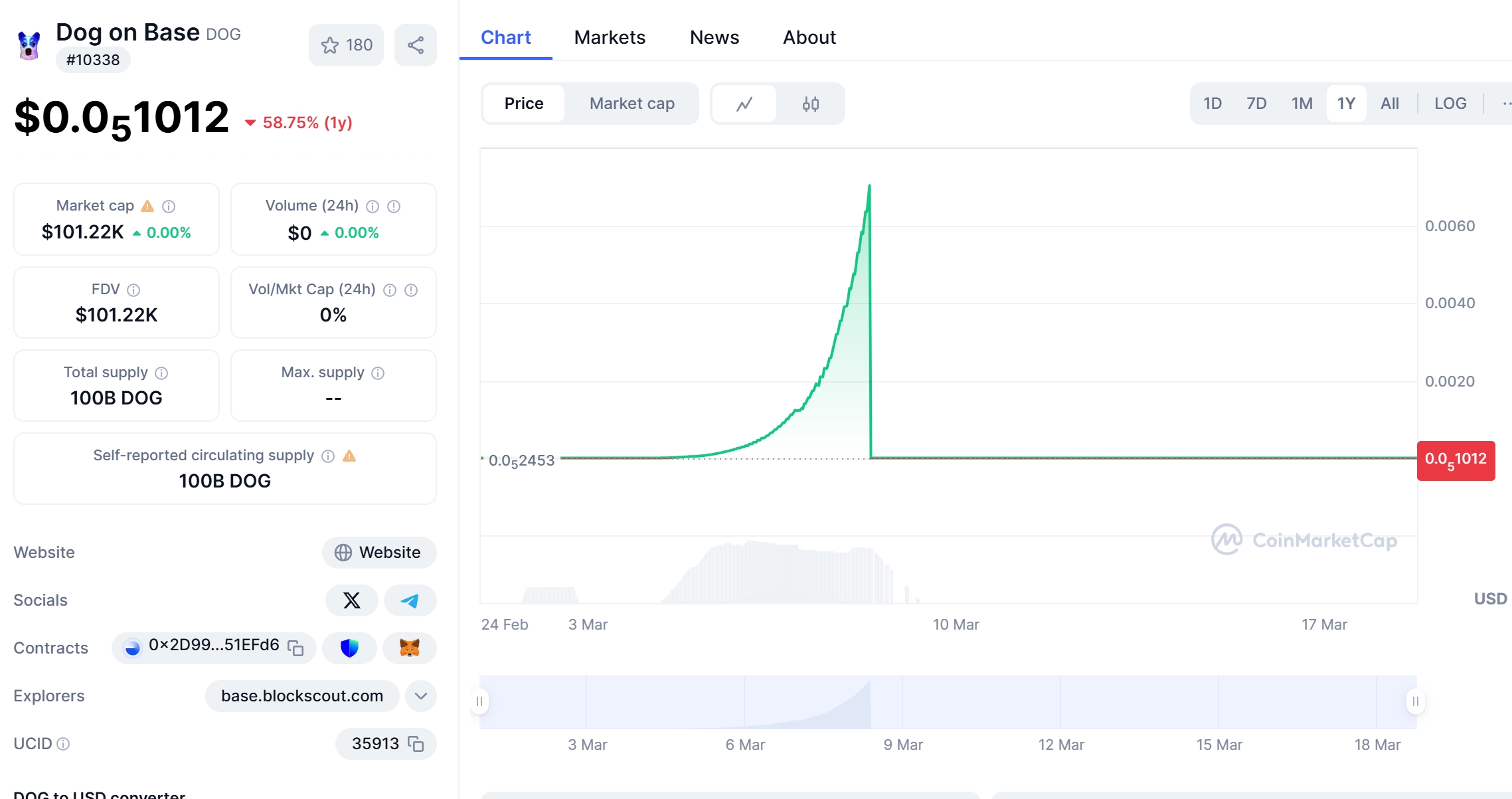Screen dimensions: 1512x799
Task: Click the 0.0₅2453 baseline label
Action: [521, 461]
